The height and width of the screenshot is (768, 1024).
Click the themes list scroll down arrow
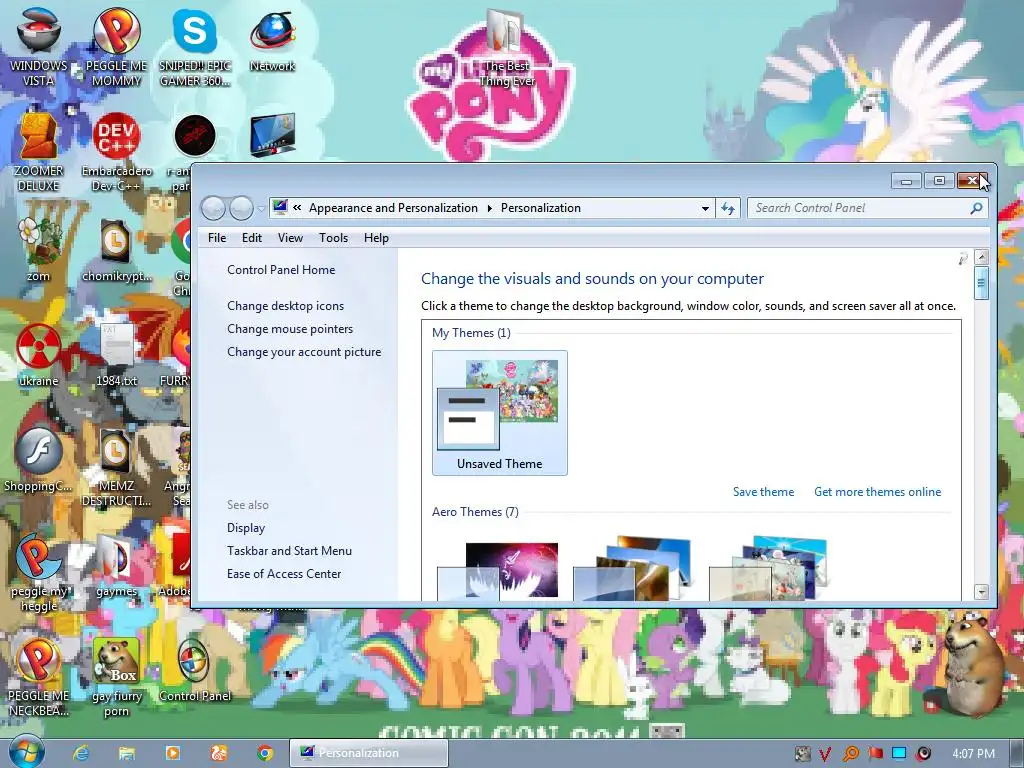pyautogui.click(x=981, y=592)
